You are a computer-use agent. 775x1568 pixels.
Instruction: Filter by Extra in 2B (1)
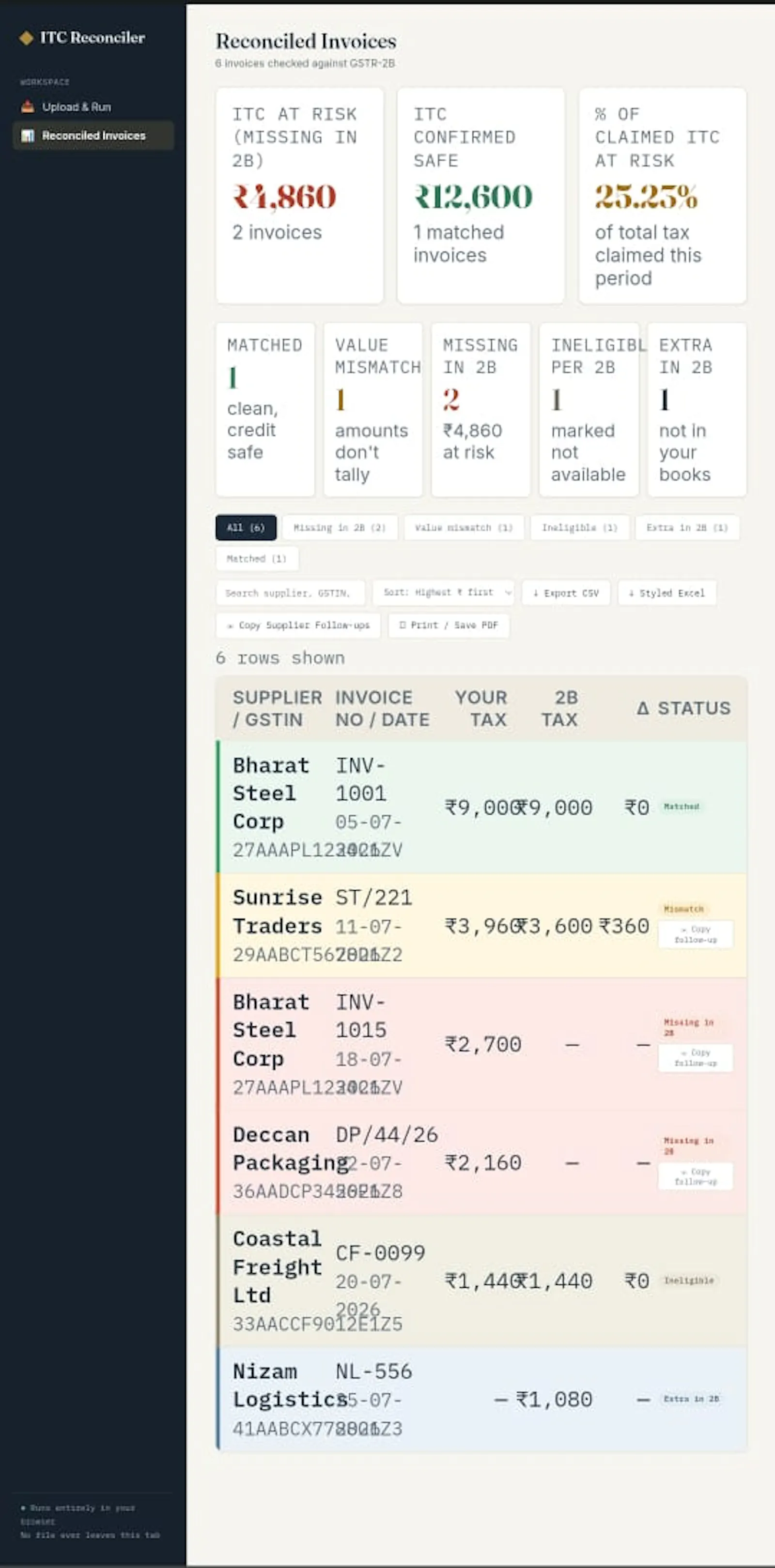tap(687, 527)
